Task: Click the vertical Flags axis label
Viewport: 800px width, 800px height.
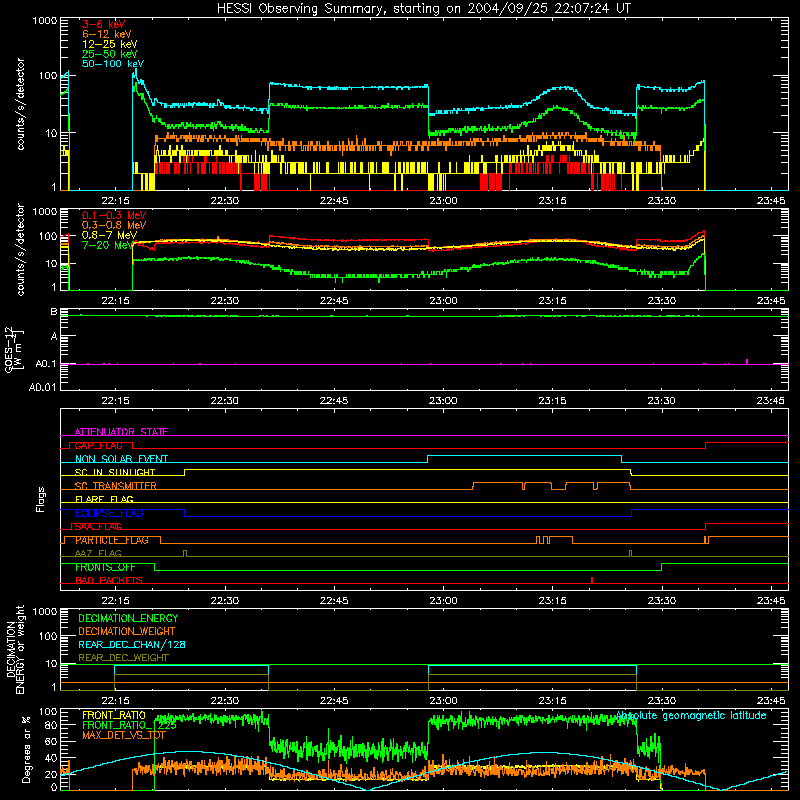Action: [40, 499]
